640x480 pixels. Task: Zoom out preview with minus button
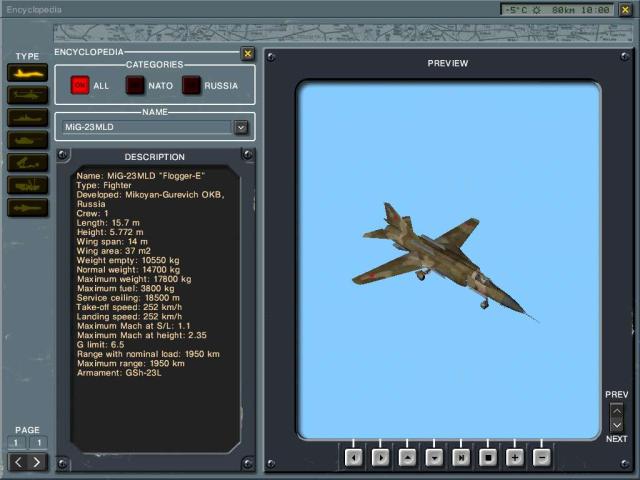[x=542, y=458]
